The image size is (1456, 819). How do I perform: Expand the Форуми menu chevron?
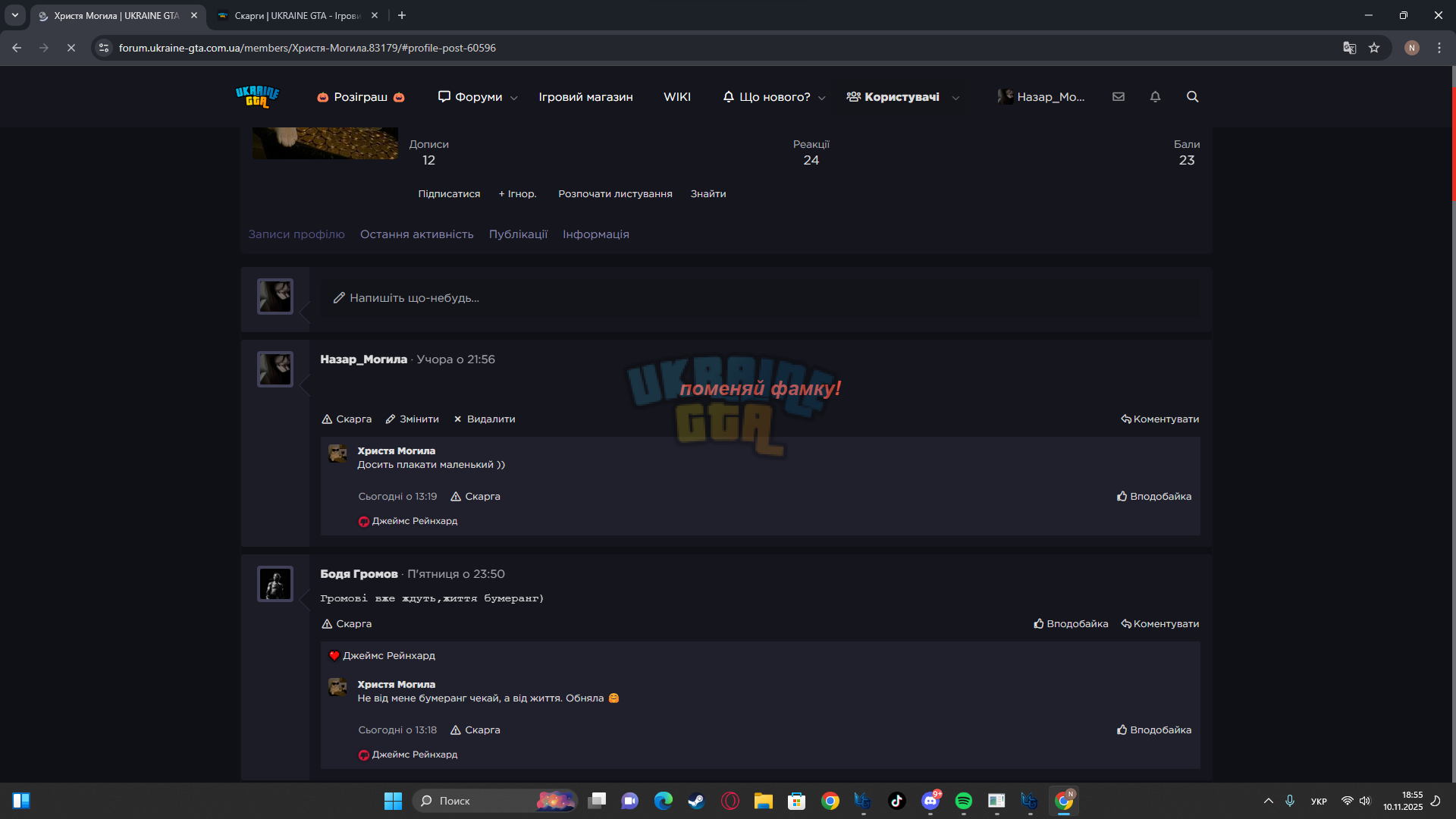pyautogui.click(x=514, y=98)
